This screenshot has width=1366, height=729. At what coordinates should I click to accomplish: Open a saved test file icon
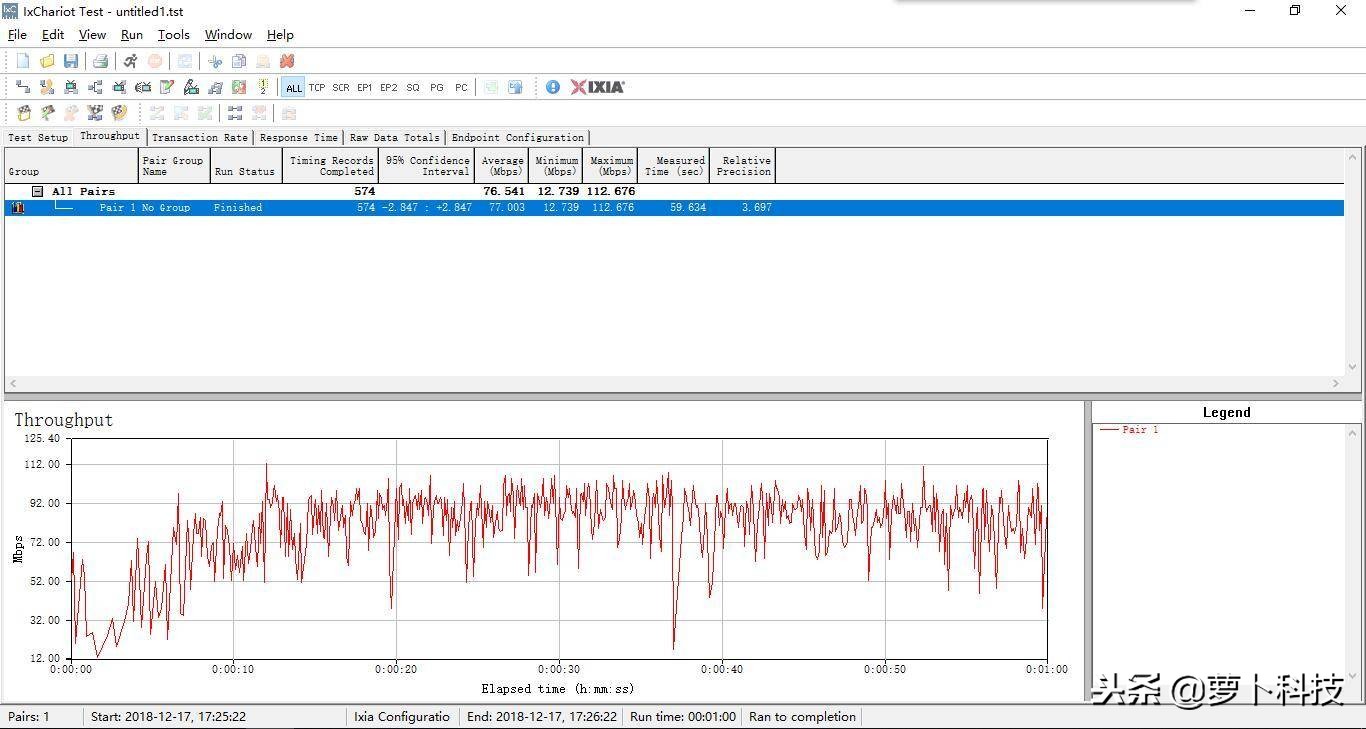[x=47, y=61]
